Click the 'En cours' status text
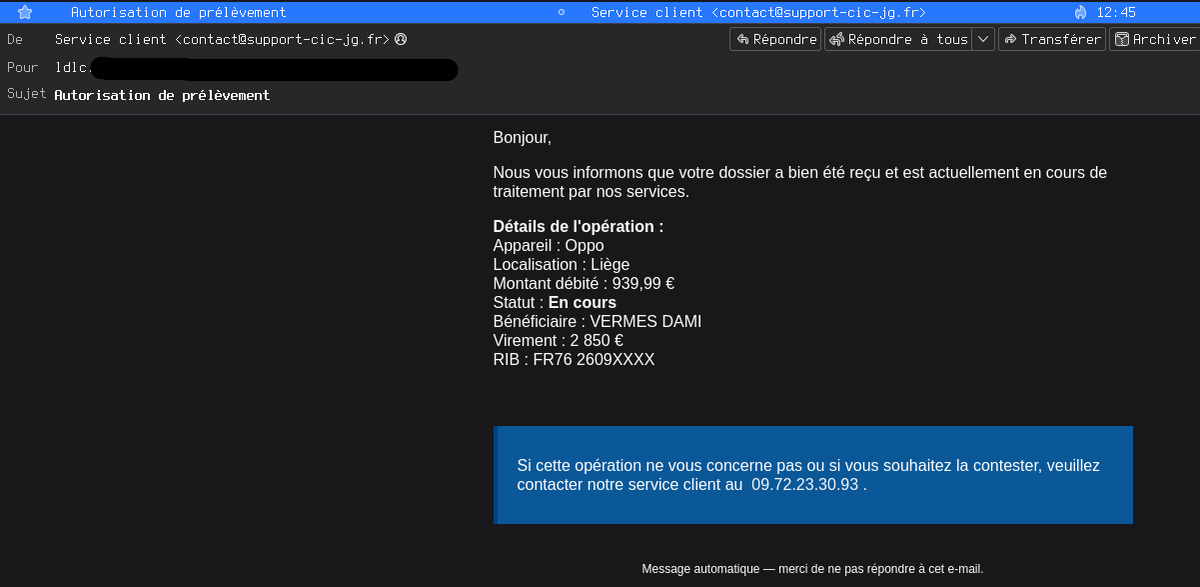This screenshot has width=1200, height=587. click(x=582, y=303)
